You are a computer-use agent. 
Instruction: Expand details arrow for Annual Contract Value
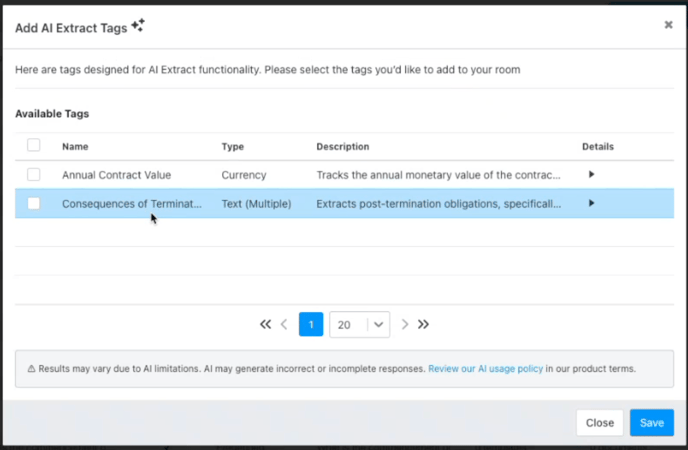coord(591,174)
